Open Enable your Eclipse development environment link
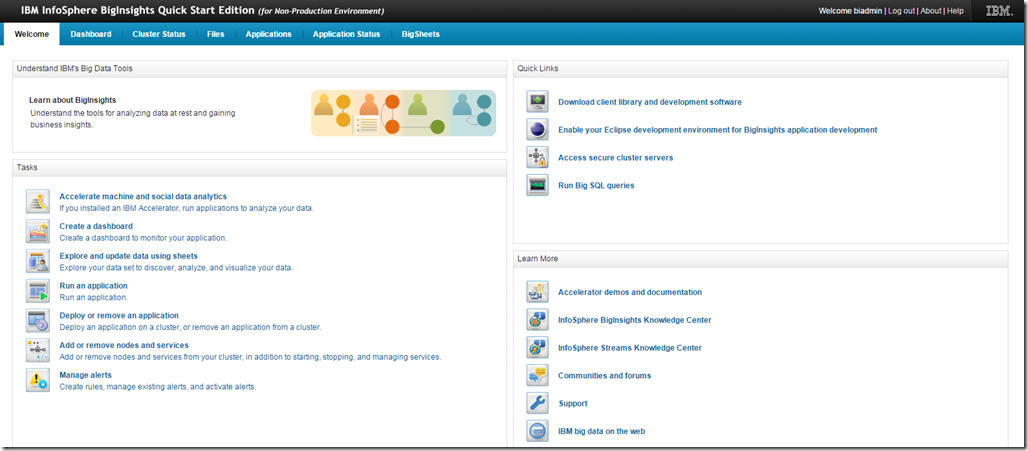This screenshot has height=451, width=1028. pyautogui.click(x=717, y=130)
